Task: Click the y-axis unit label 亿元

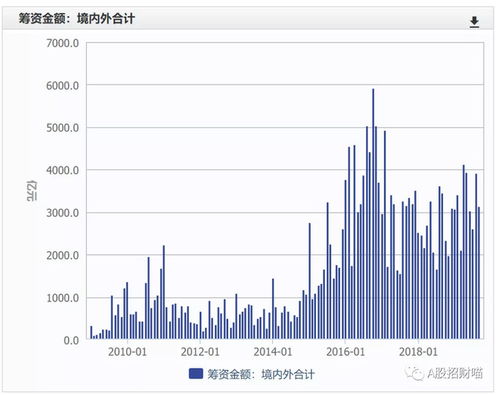Action: click(32, 191)
